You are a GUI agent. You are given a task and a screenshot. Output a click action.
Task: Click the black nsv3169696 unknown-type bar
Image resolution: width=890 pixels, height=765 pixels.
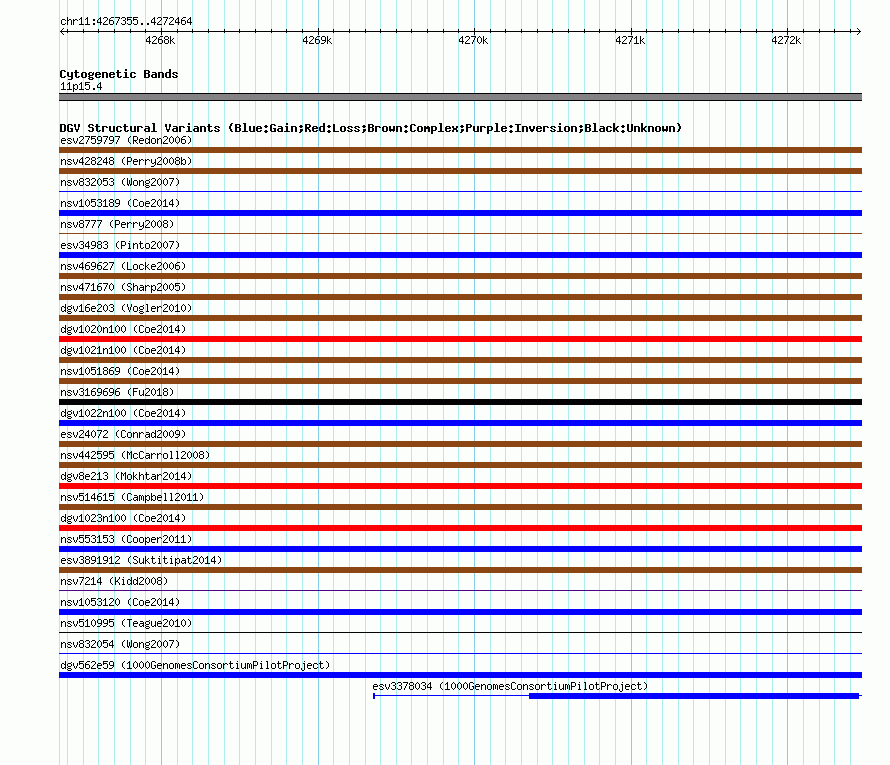click(x=460, y=402)
